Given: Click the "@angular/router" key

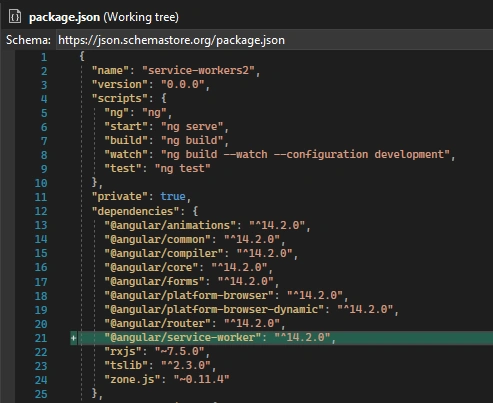Looking at the screenshot, I should [157, 323].
